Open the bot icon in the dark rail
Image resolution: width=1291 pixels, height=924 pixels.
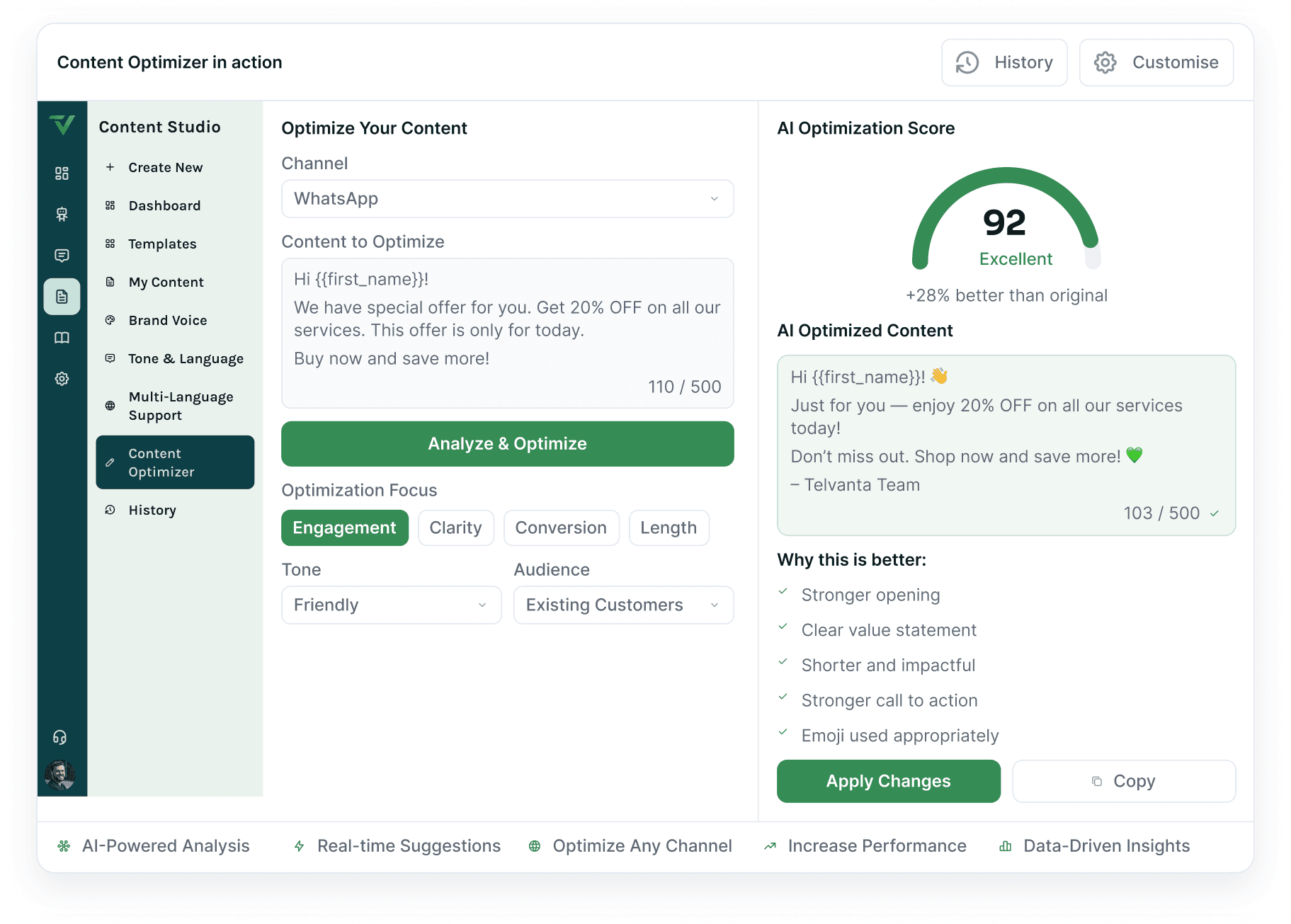pos(62,215)
